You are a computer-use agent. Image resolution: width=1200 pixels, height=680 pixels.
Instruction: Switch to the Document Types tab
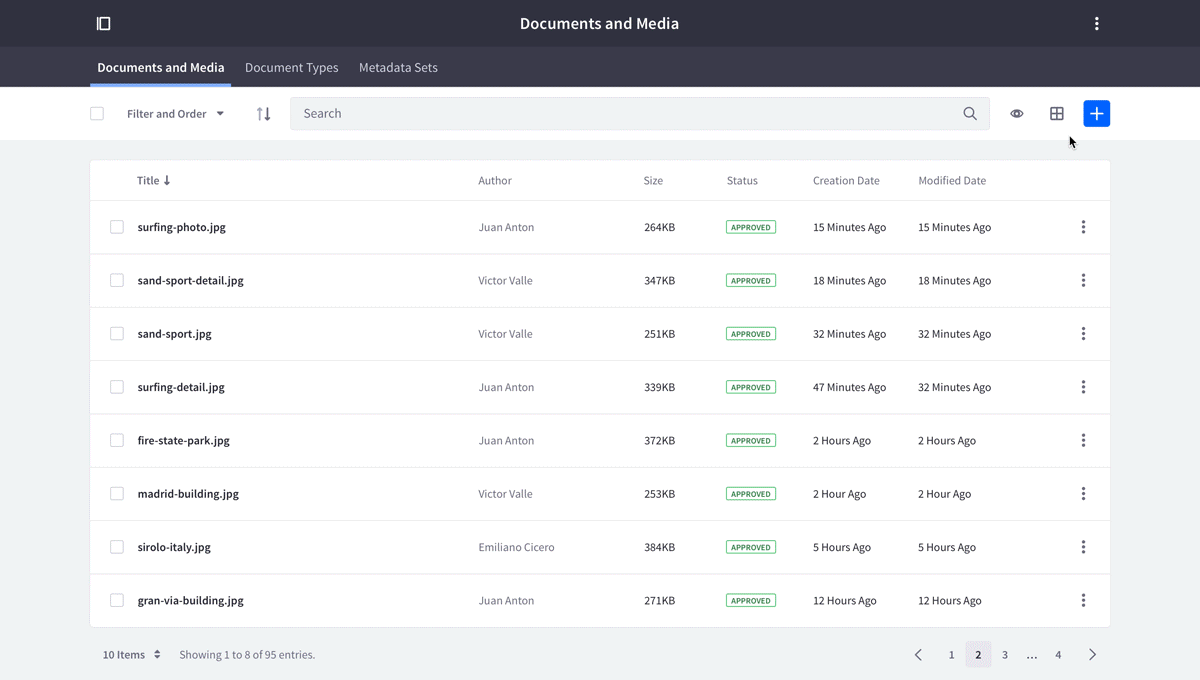[291, 67]
